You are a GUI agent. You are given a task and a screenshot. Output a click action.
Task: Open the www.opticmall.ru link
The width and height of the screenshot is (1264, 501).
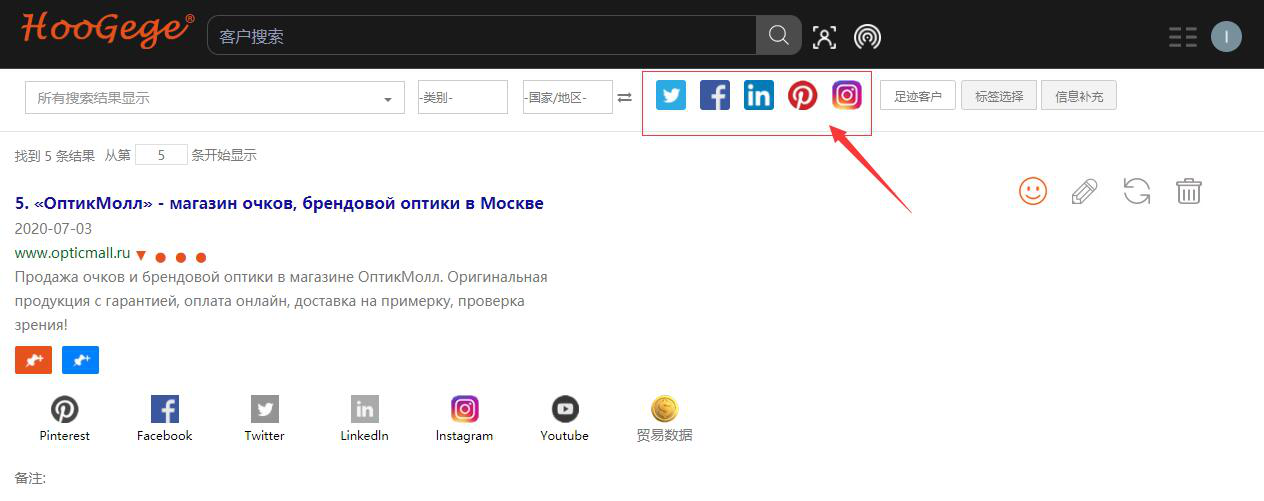coord(73,254)
